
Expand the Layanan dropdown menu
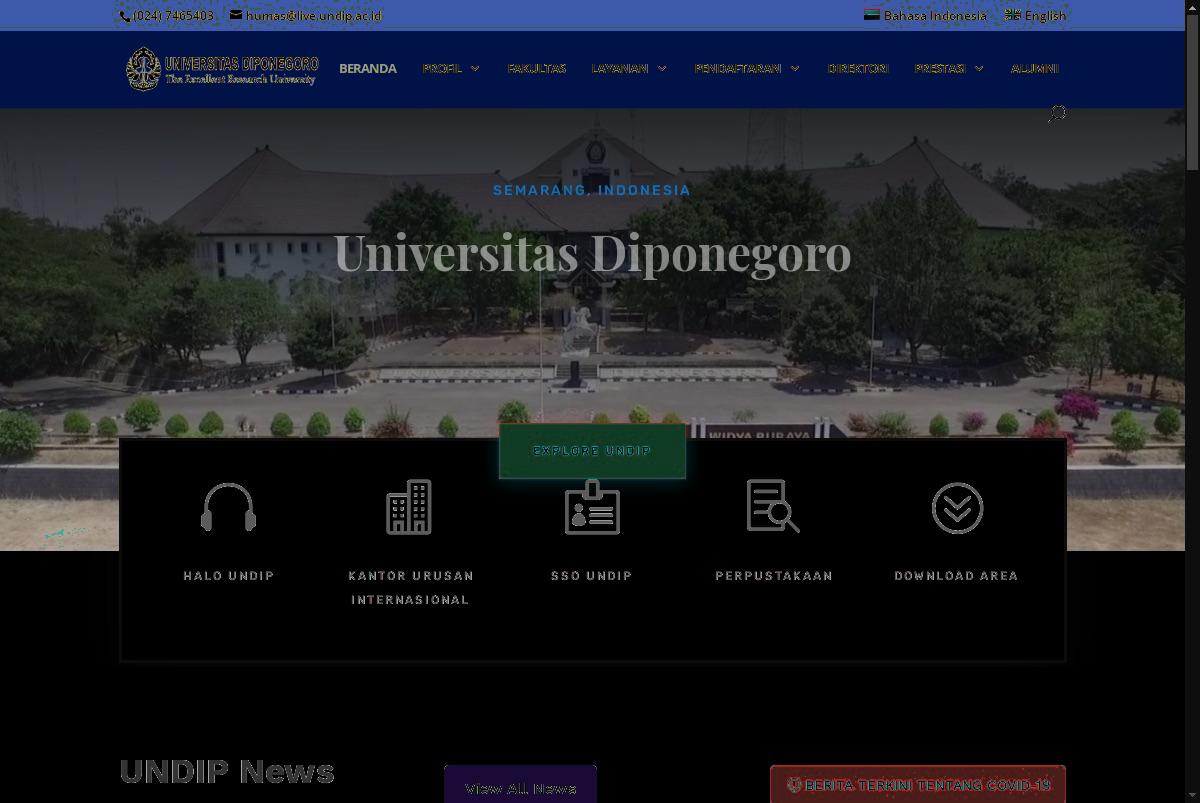[629, 68]
